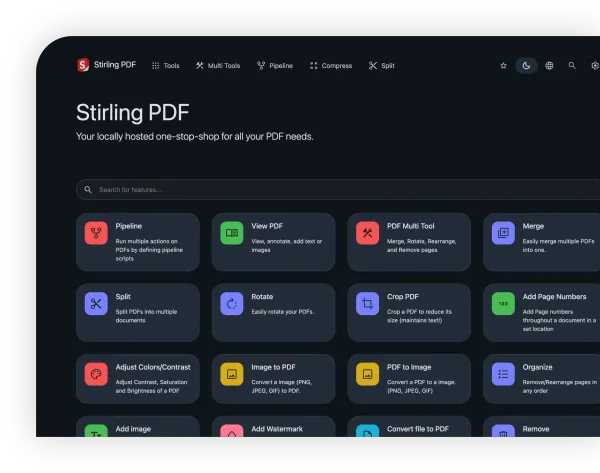The image size is (600, 473).
Task: Toggle dark mode with moon icon
Action: pyautogui.click(x=526, y=66)
